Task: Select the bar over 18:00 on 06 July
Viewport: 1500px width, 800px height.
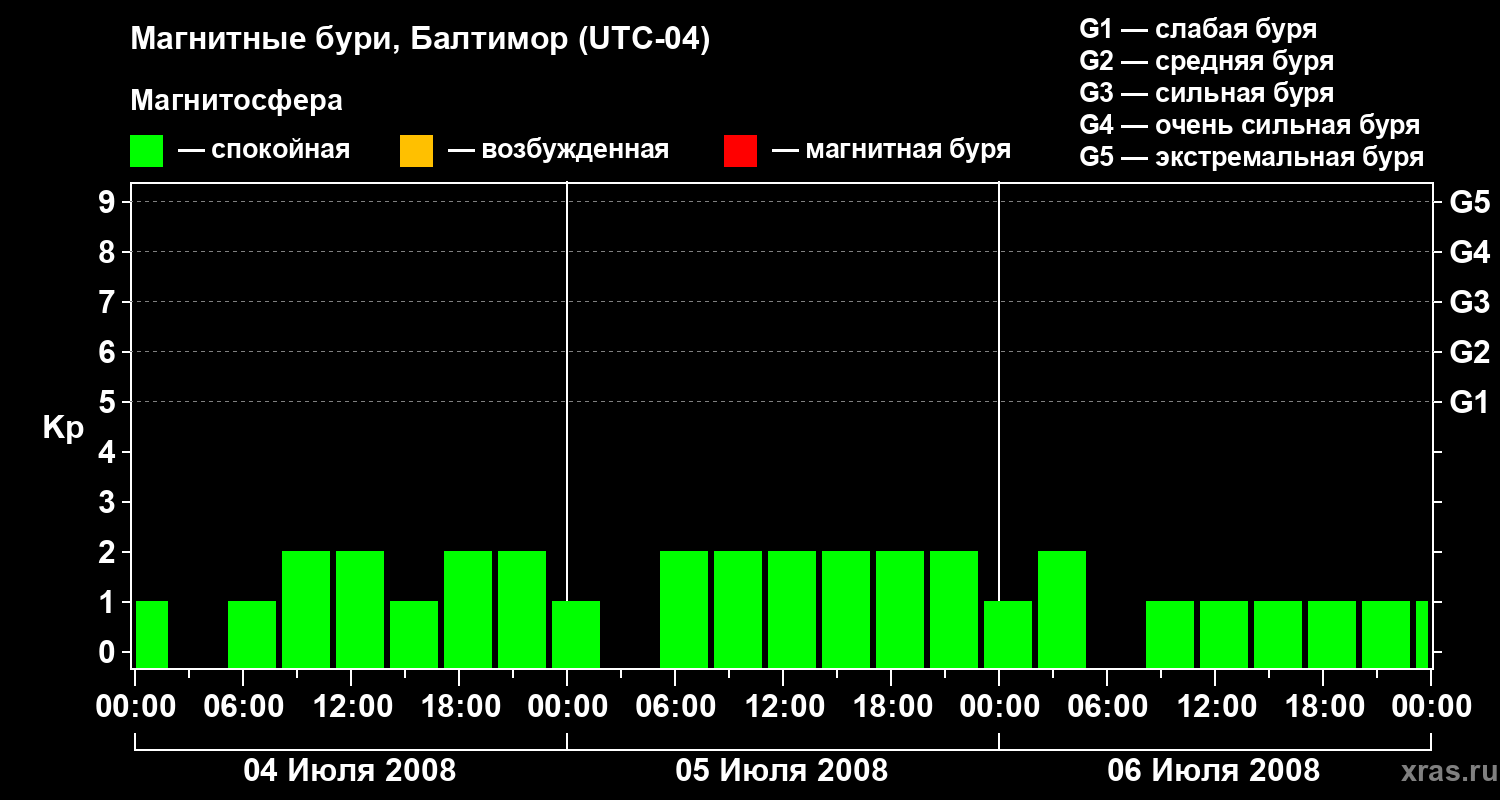Action: tap(1332, 634)
